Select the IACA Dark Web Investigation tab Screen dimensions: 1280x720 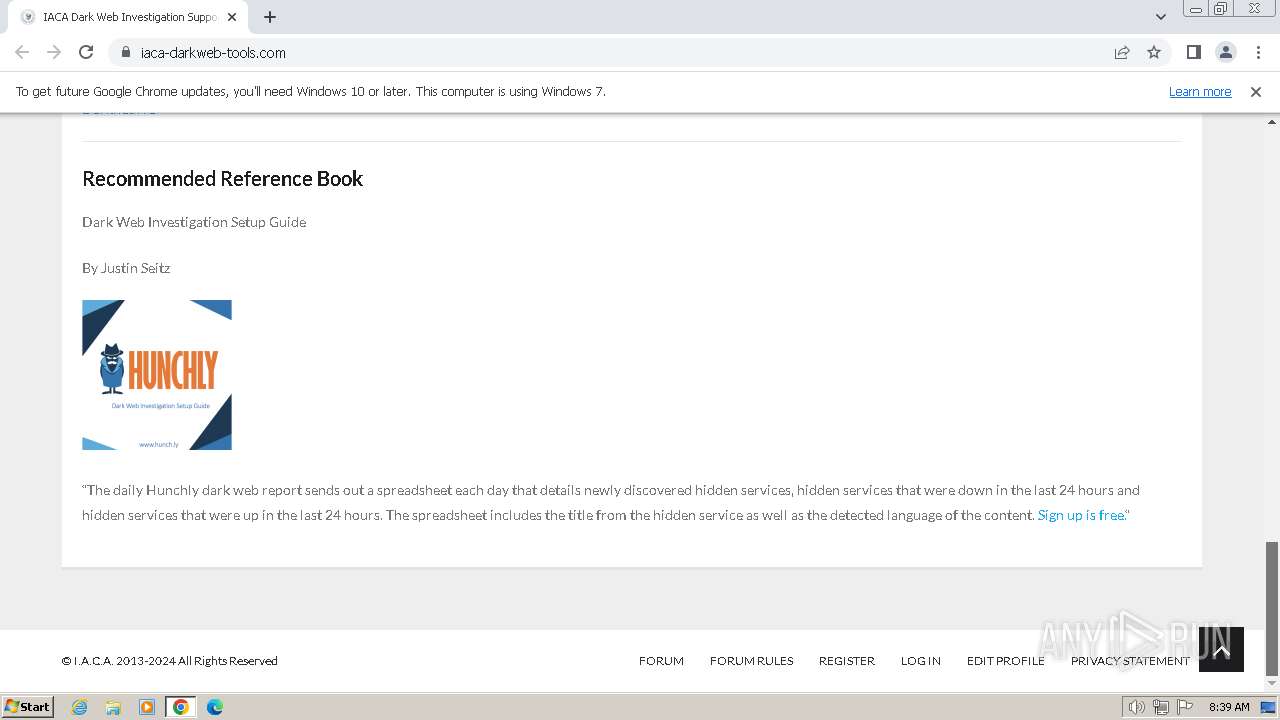pos(128,17)
